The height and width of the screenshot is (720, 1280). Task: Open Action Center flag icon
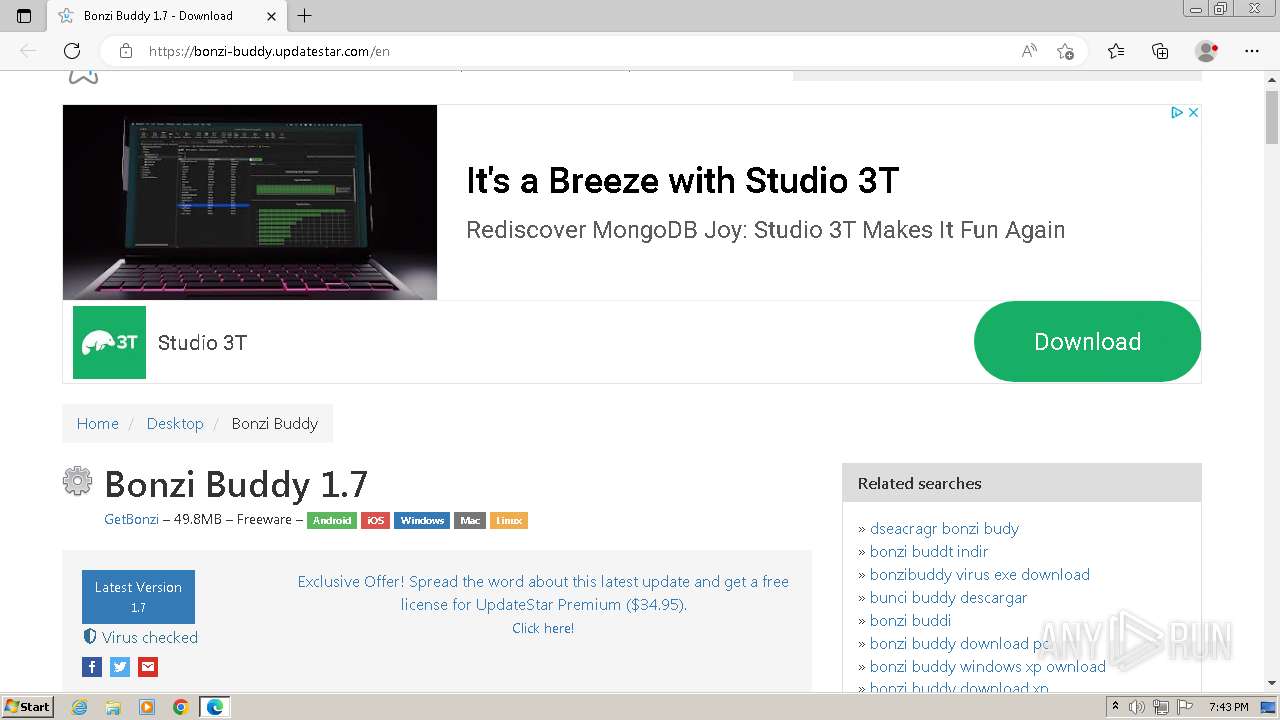[1185, 707]
